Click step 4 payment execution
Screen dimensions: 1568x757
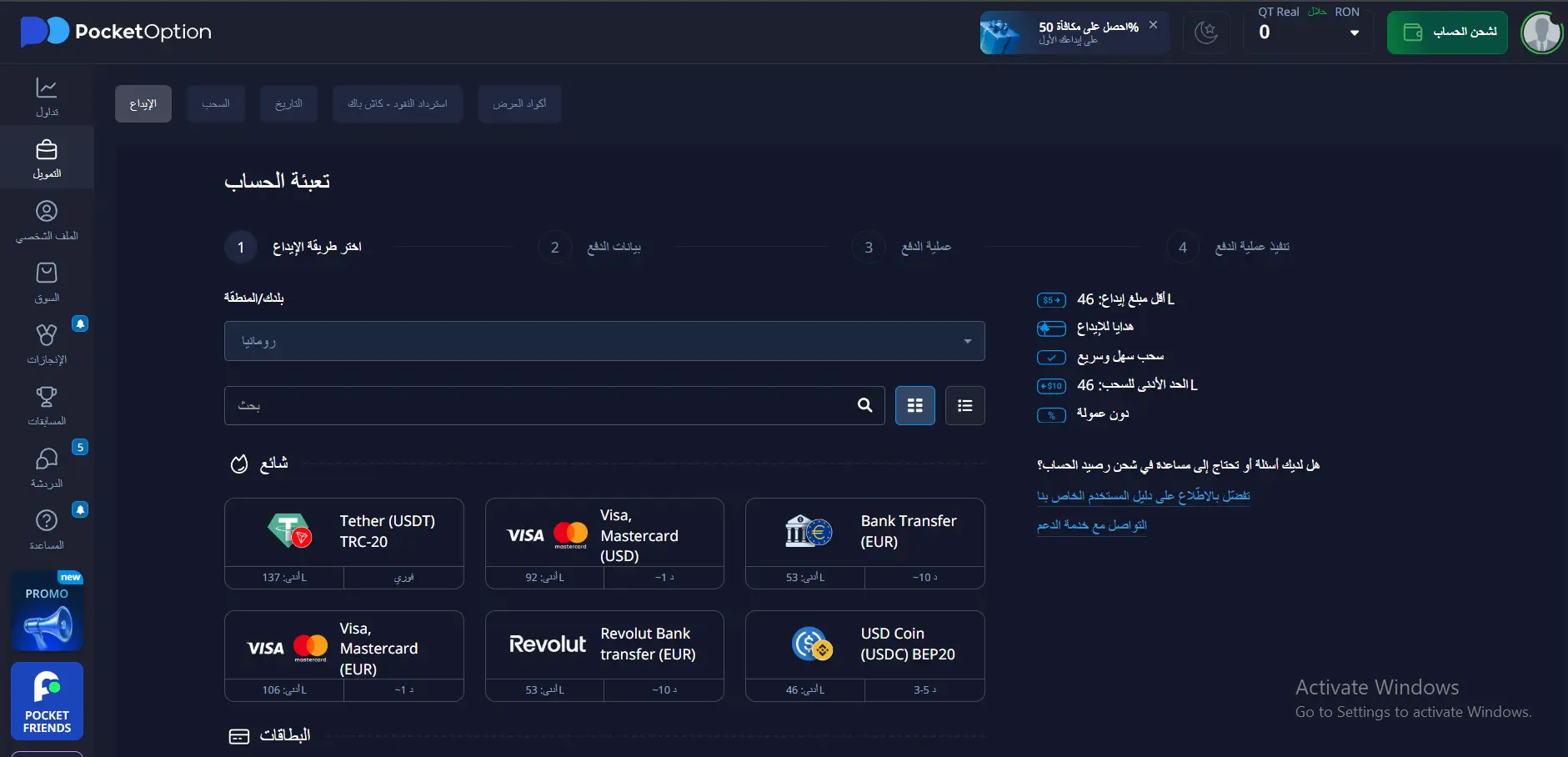pyautogui.click(x=1228, y=247)
